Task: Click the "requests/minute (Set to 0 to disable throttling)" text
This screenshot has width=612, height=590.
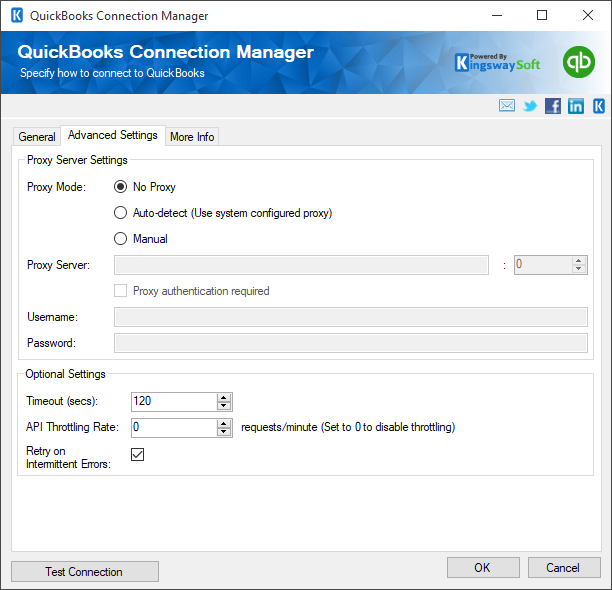Action: pos(348,427)
